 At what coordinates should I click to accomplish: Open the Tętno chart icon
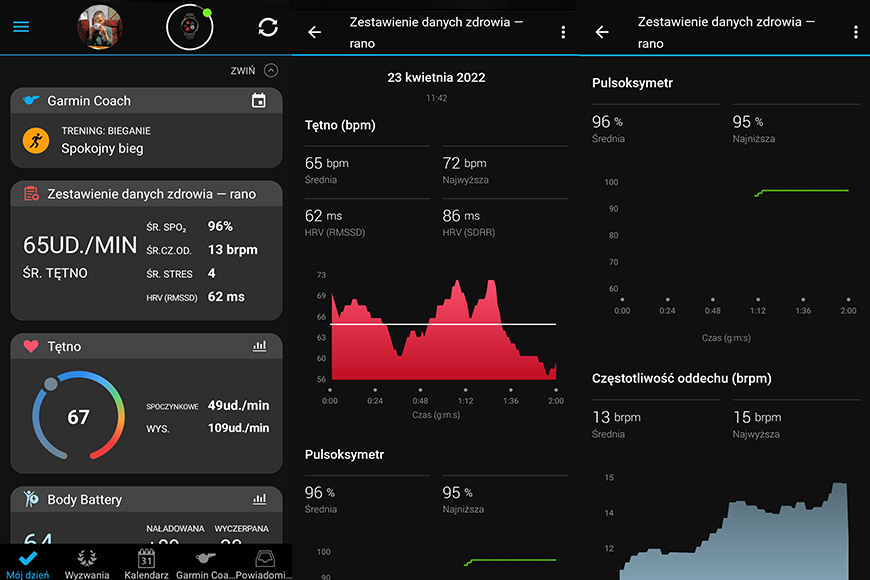259,346
